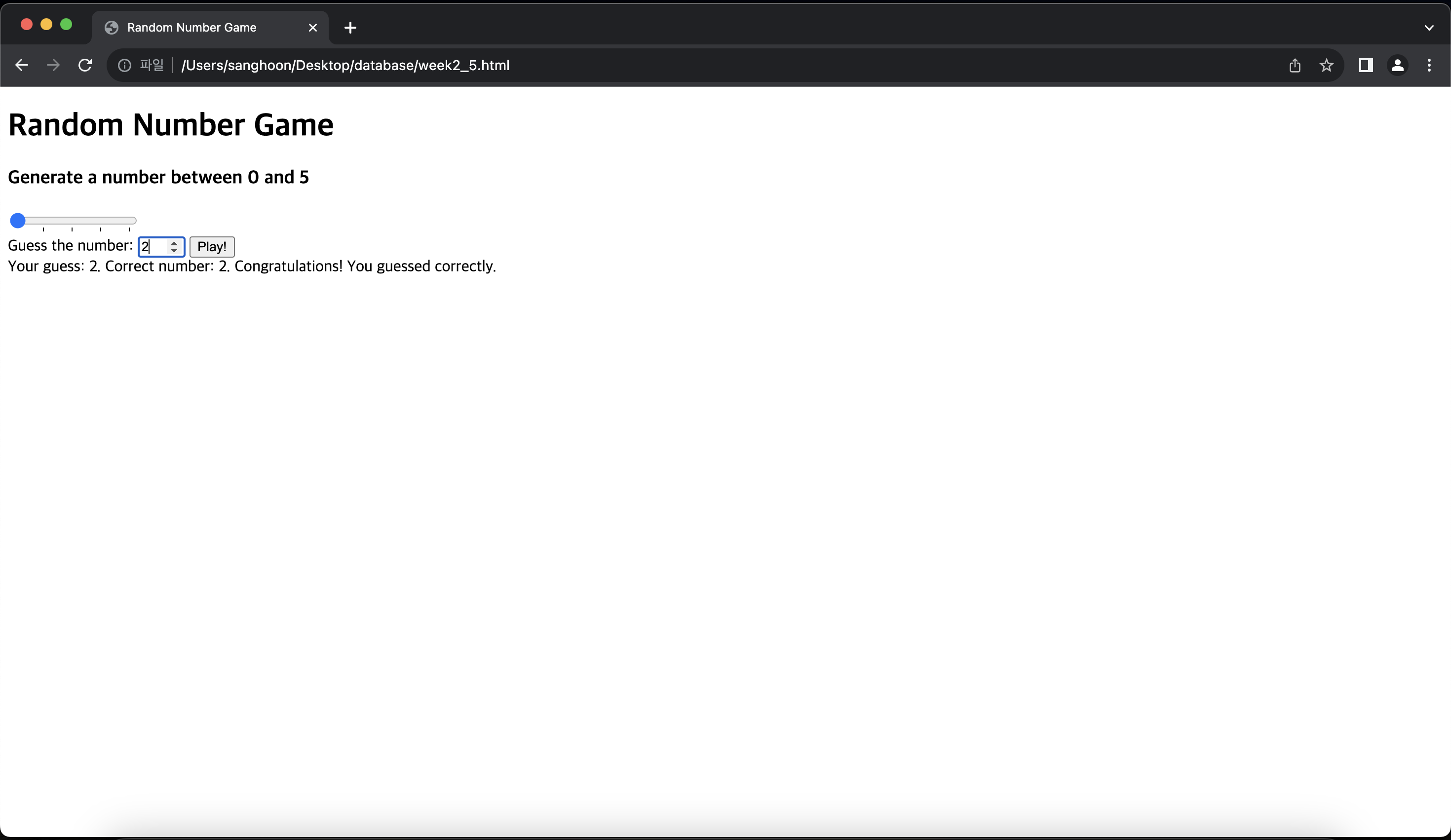Image resolution: width=1451 pixels, height=840 pixels.
Task: Open the user profile icon
Action: (x=1398, y=66)
